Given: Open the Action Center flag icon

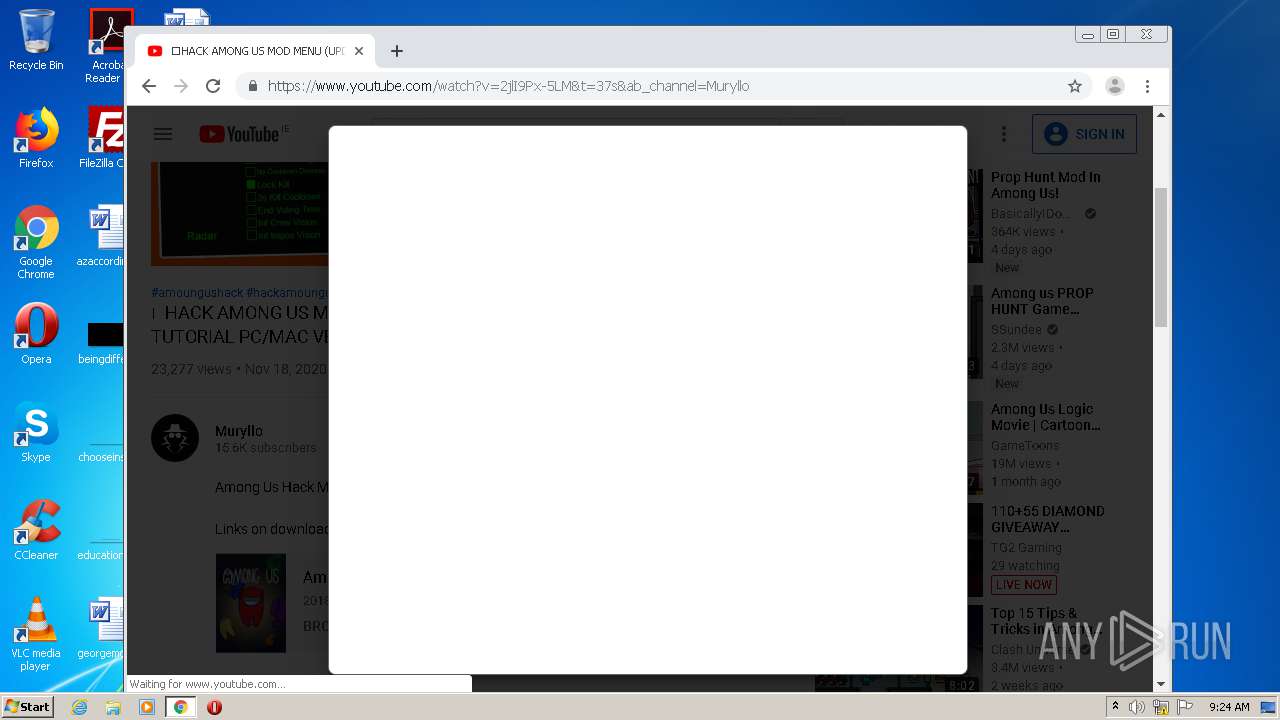Looking at the screenshot, I should [x=1185, y=707].
